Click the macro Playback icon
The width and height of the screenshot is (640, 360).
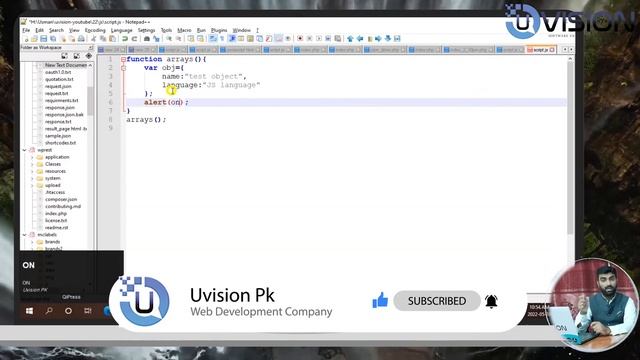[319, 39]
